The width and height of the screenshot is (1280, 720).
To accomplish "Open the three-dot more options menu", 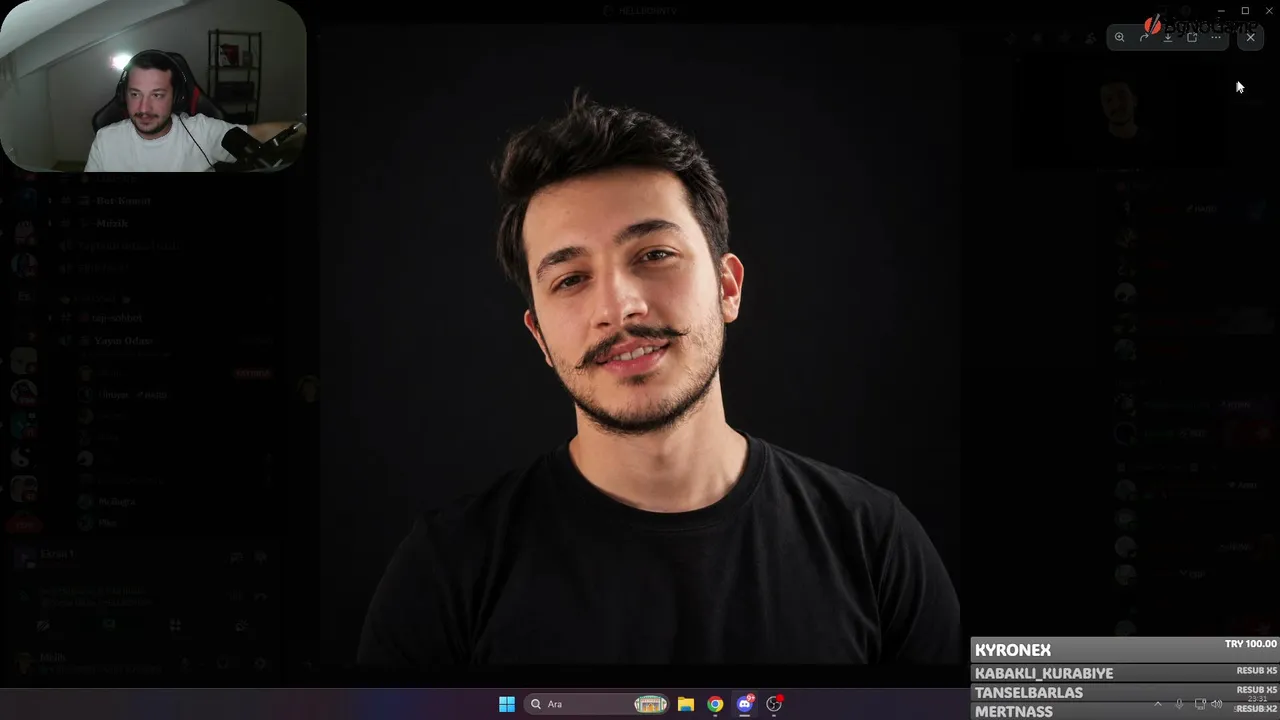I will point(1216,38).
